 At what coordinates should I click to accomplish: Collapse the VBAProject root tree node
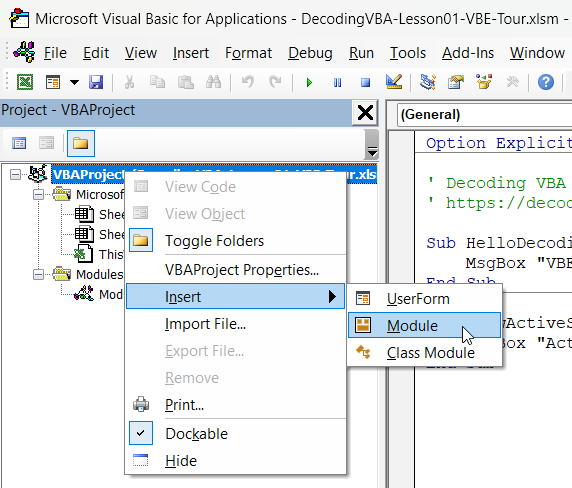[15, 174]
